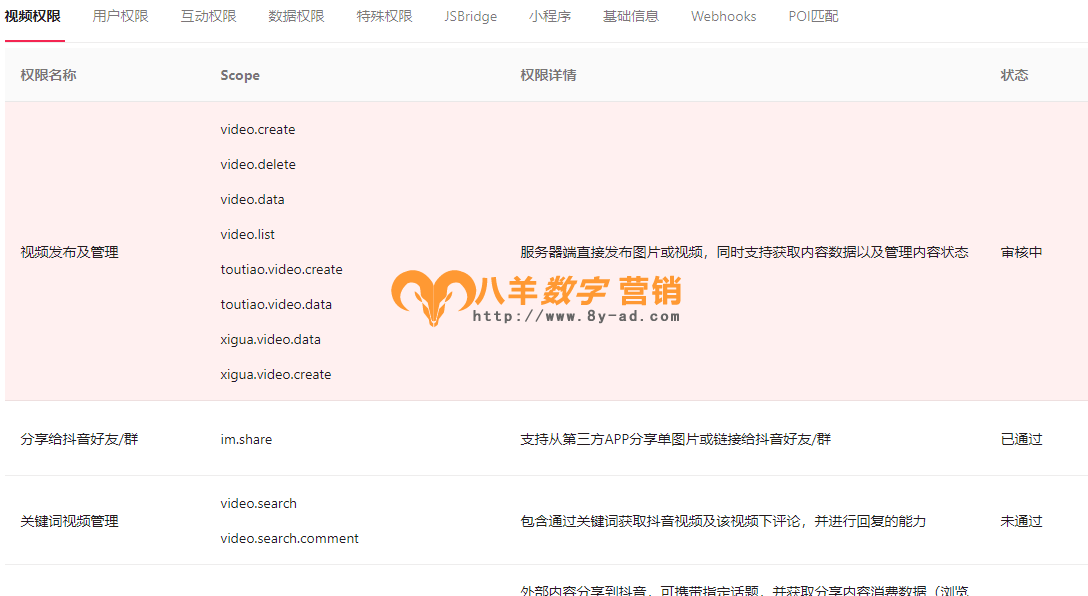Click the video.delete scope
The width and height of the screenshot is (1088, 596).
pyautogui.click(x=258, y=164)
